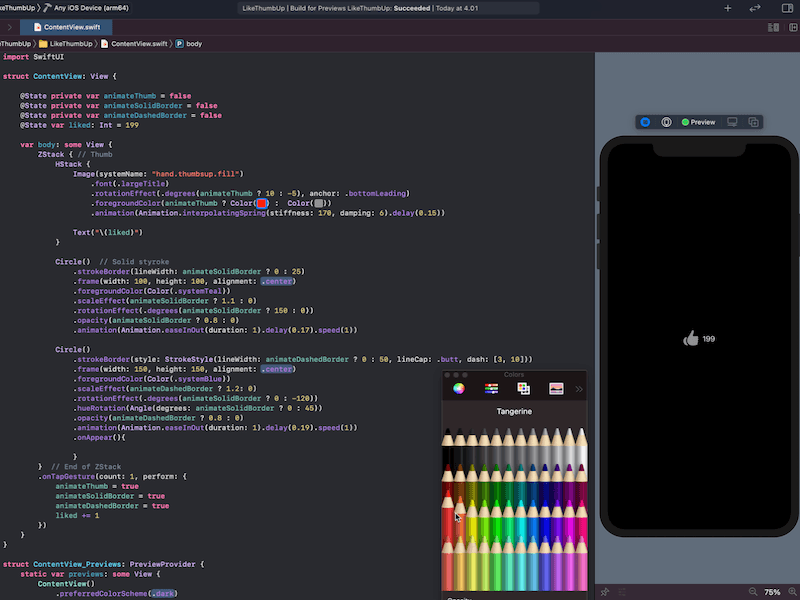The image size is (800, 600).
Task: Open the color wheel picker tab
Action: coord(459,388)
